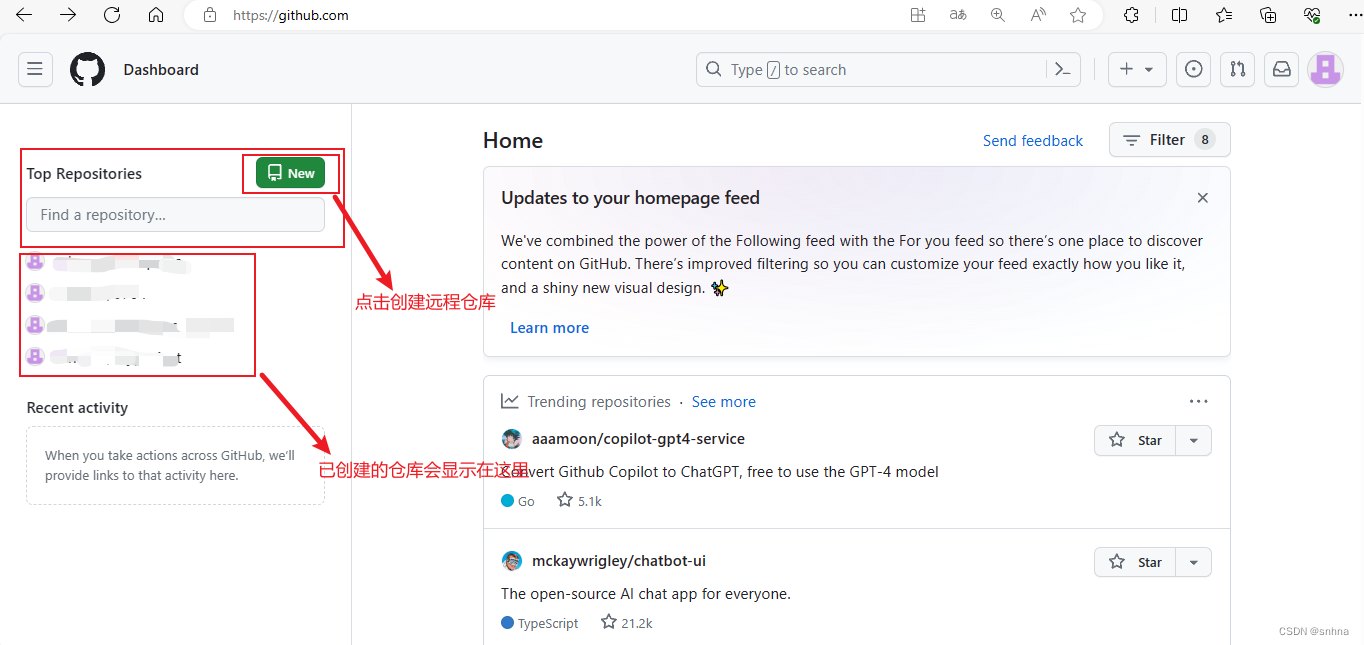Dismiss the homepage feed updates banner
1364x645 pixels.
[x=1203, y=198]
